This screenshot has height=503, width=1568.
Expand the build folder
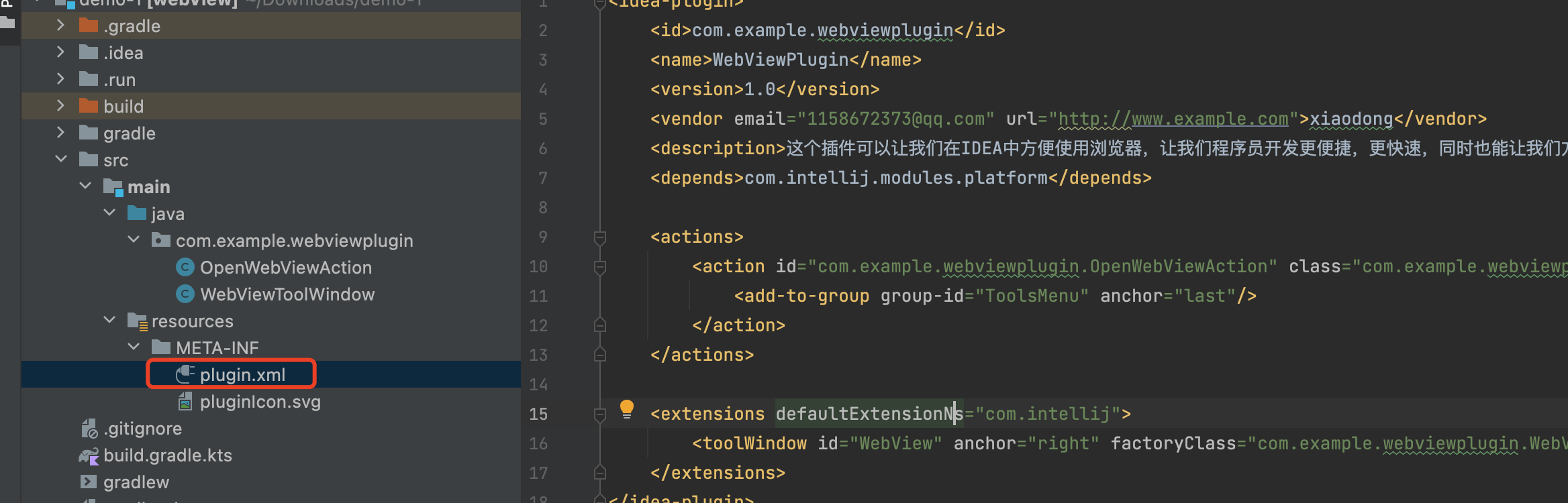61,106
